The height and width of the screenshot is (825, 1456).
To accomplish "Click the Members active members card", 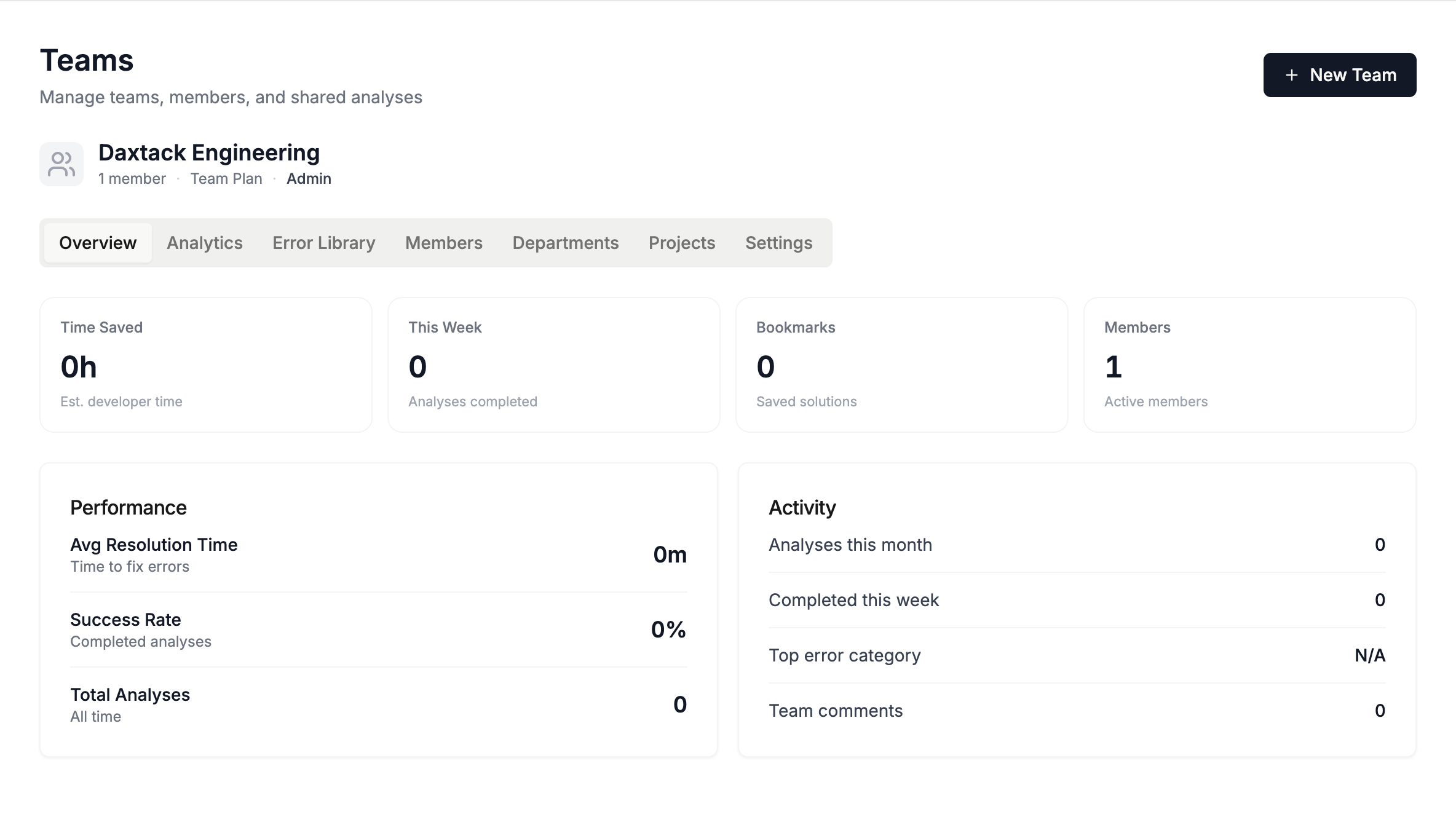I will (x=1249, y=365).
